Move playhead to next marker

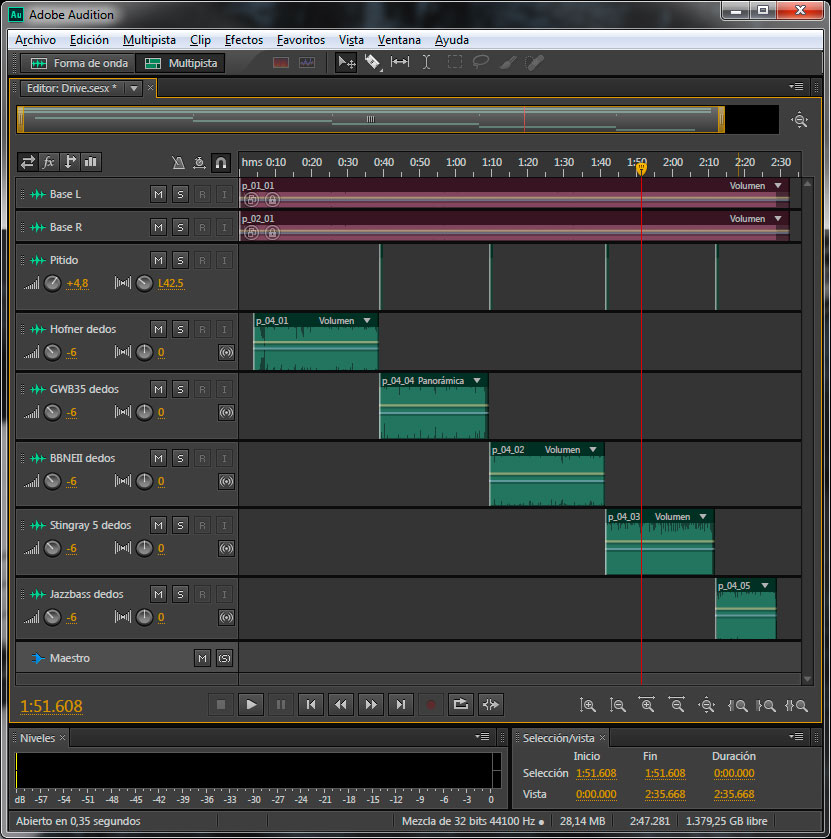[400, 705]
